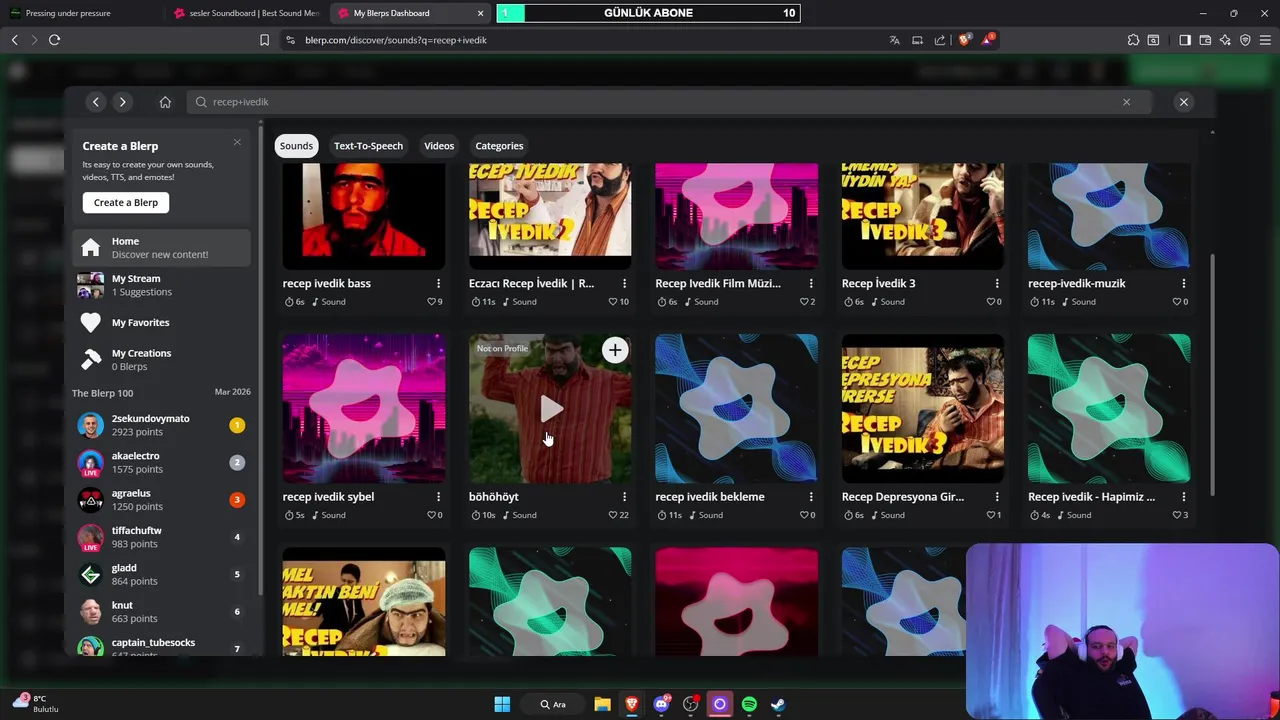Open options menu for Eczacı Recep İvedik
The image size is (1280, 720).
pyautogui.click(x=624, y=283)
